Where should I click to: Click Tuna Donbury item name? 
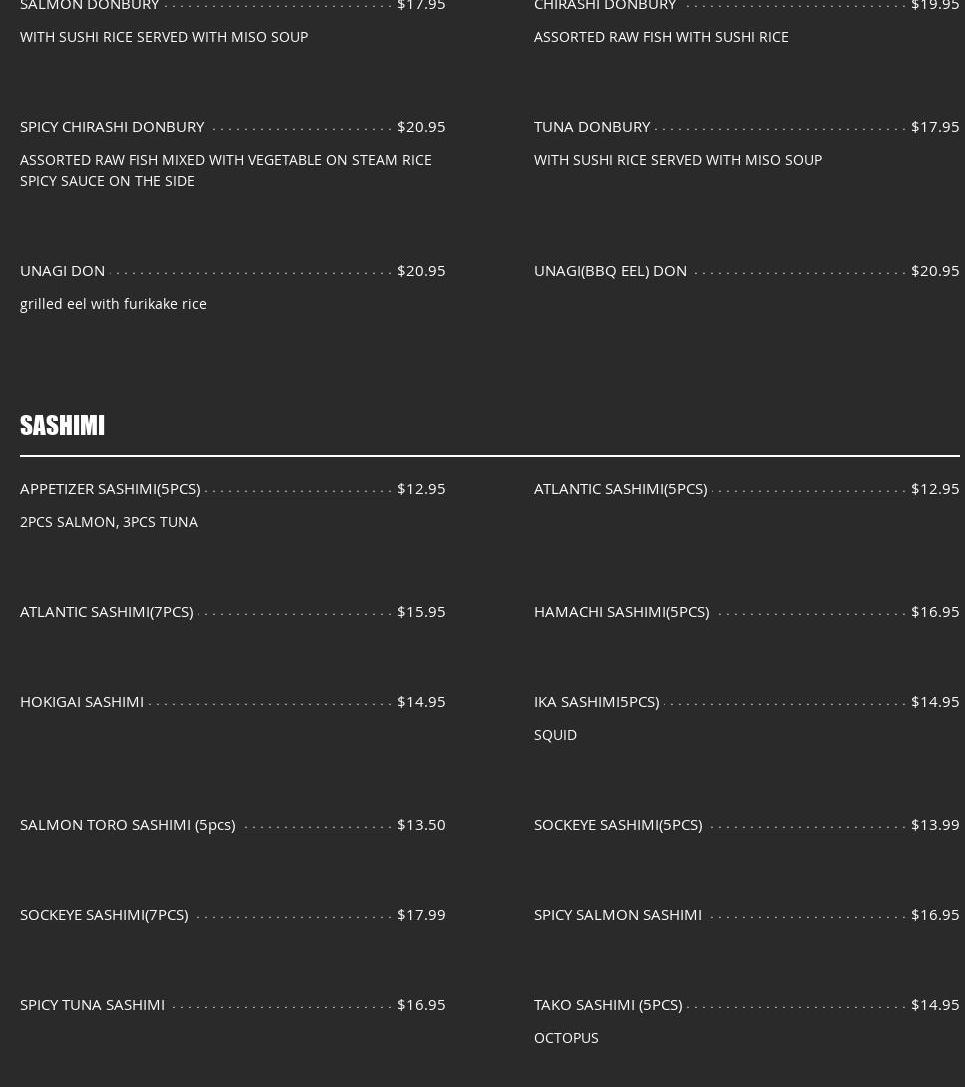592,127
